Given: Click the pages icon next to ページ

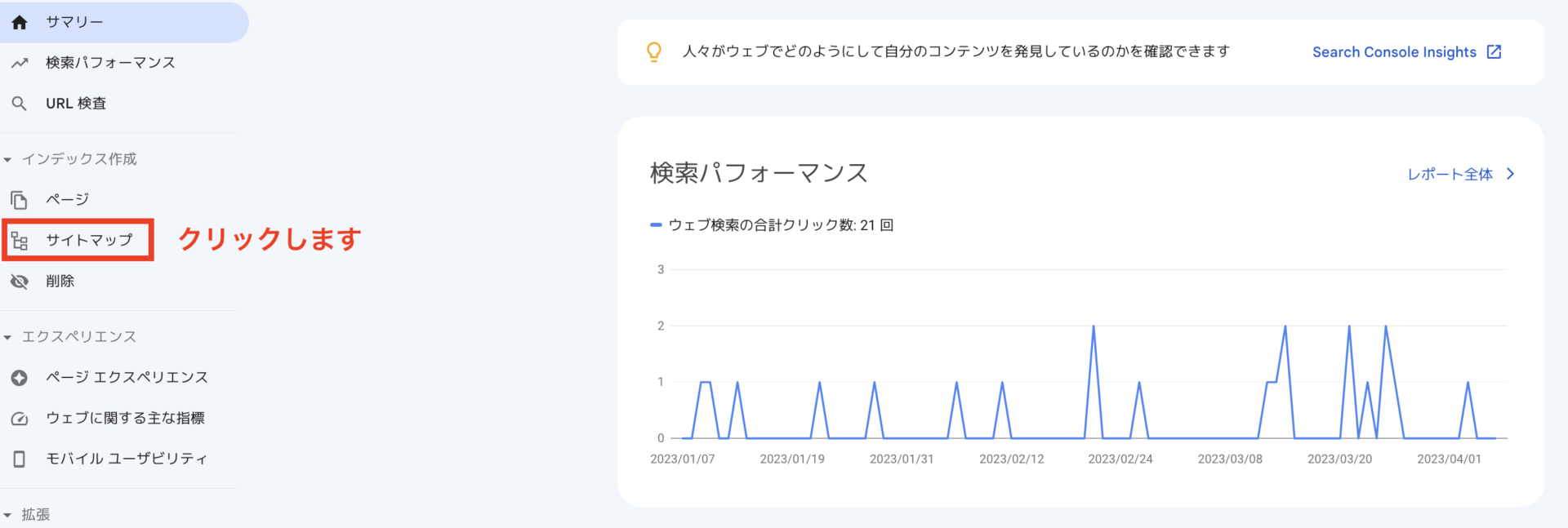Looking at the screenshot, I should [x=20, y=200].
